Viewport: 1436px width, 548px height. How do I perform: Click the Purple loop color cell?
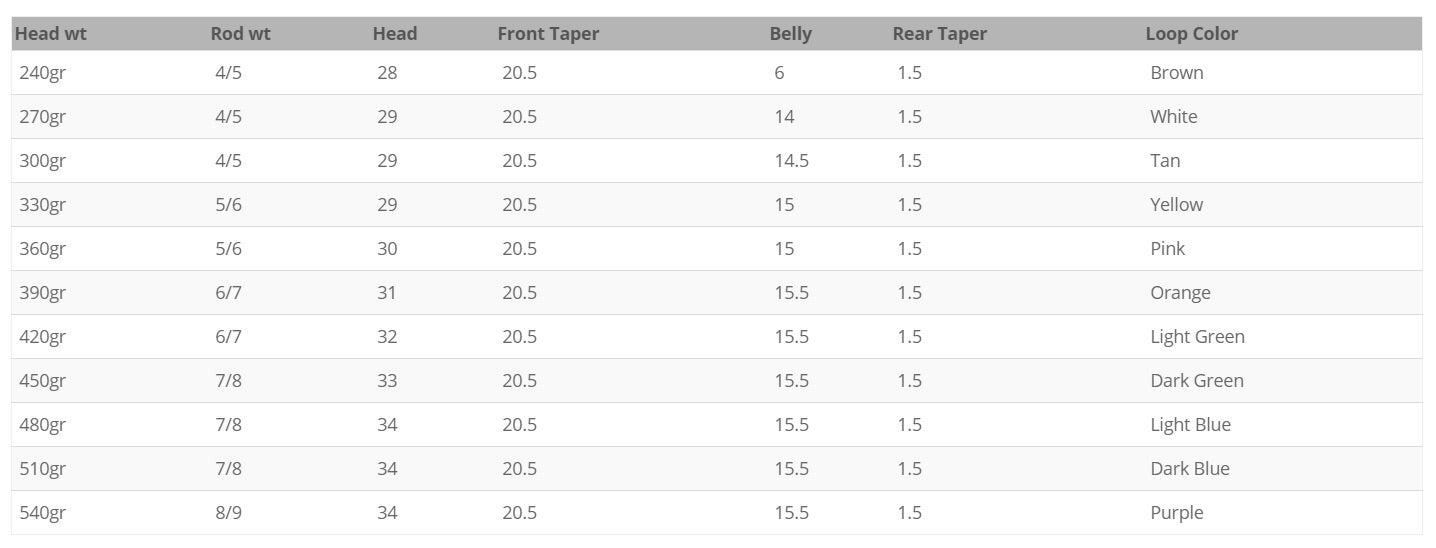(1176, 513)
